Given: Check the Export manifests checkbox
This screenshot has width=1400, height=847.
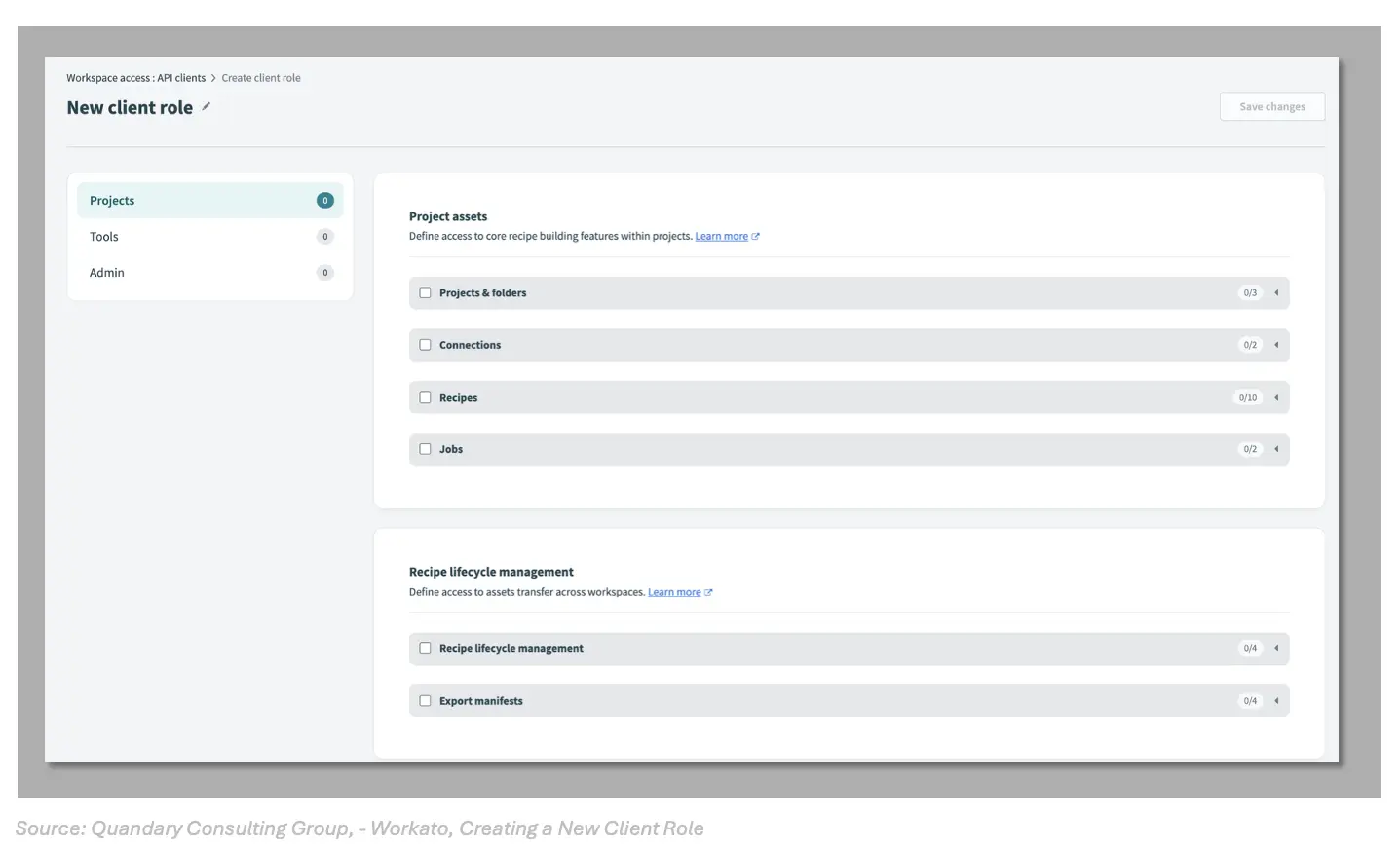Looking at the screenshot, I should point(425,700).
